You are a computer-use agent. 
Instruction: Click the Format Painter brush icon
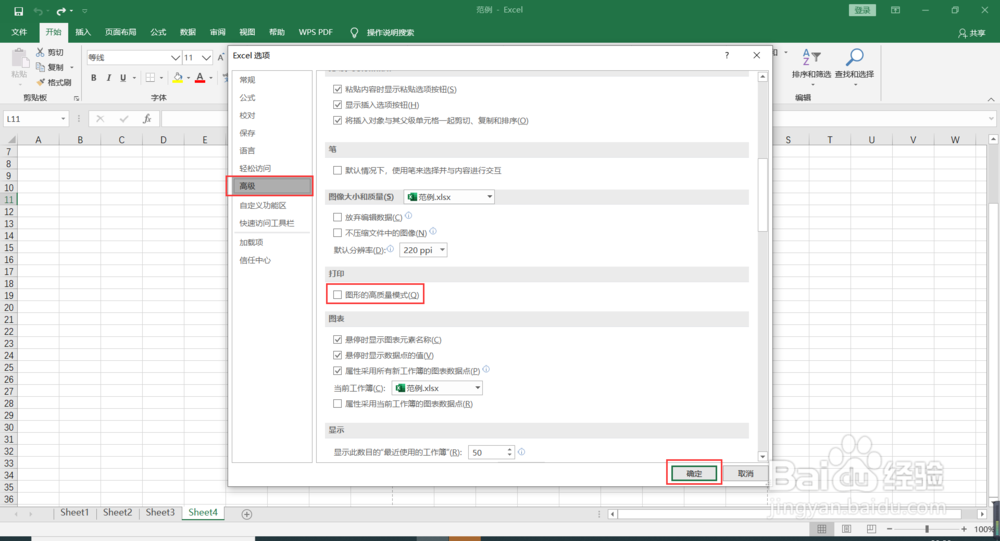click(41, 82)
